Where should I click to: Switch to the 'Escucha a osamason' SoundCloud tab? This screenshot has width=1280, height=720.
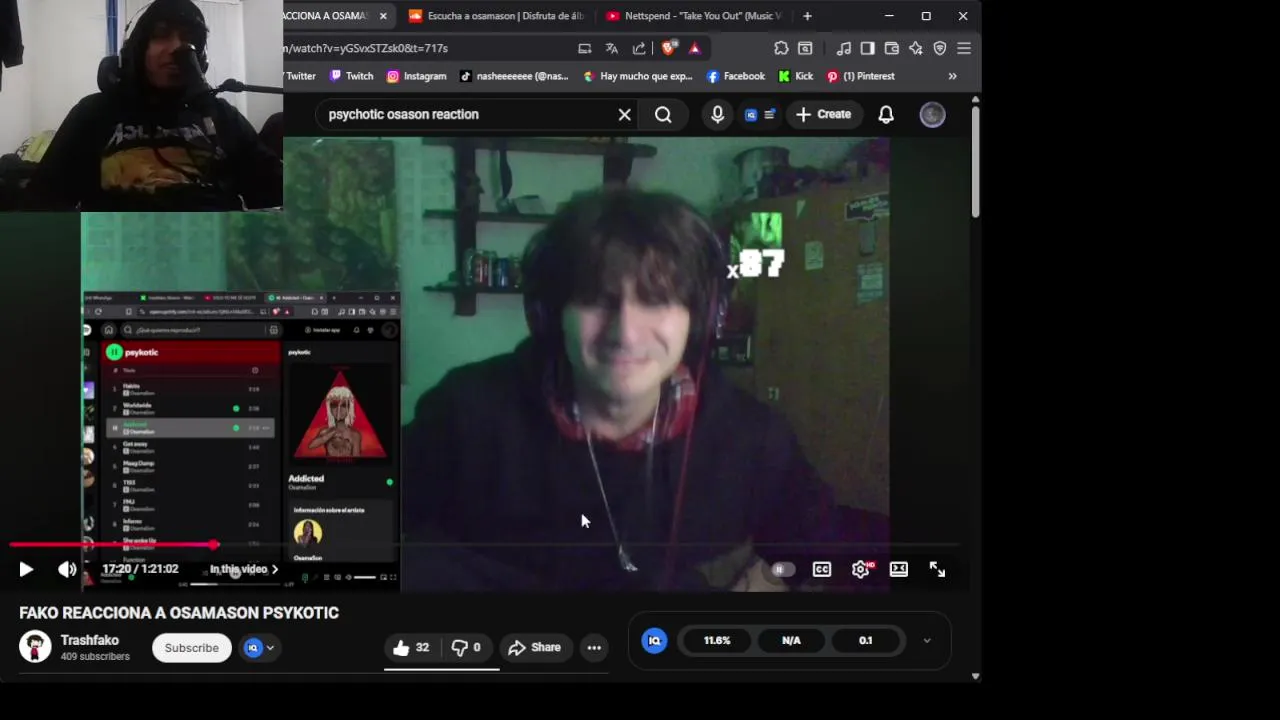[x=497, y=16]
